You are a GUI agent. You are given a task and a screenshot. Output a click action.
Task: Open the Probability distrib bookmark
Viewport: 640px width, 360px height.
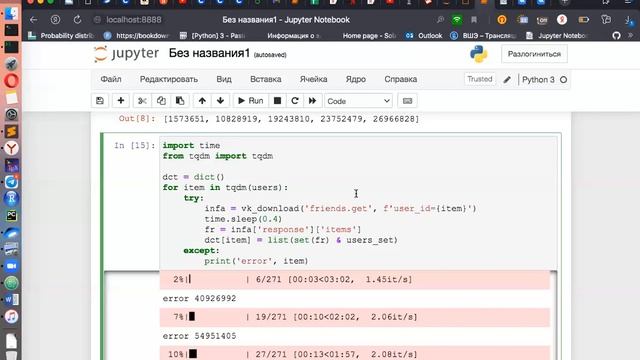click(x=60, y=36)
